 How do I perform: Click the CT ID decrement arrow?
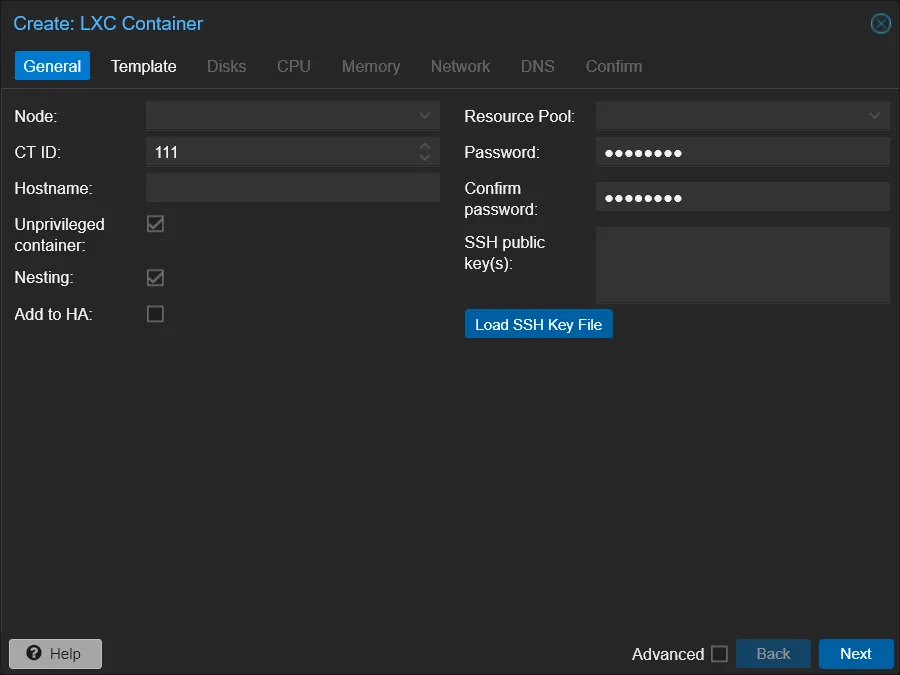pyautogui.click(x=425, y=157)
